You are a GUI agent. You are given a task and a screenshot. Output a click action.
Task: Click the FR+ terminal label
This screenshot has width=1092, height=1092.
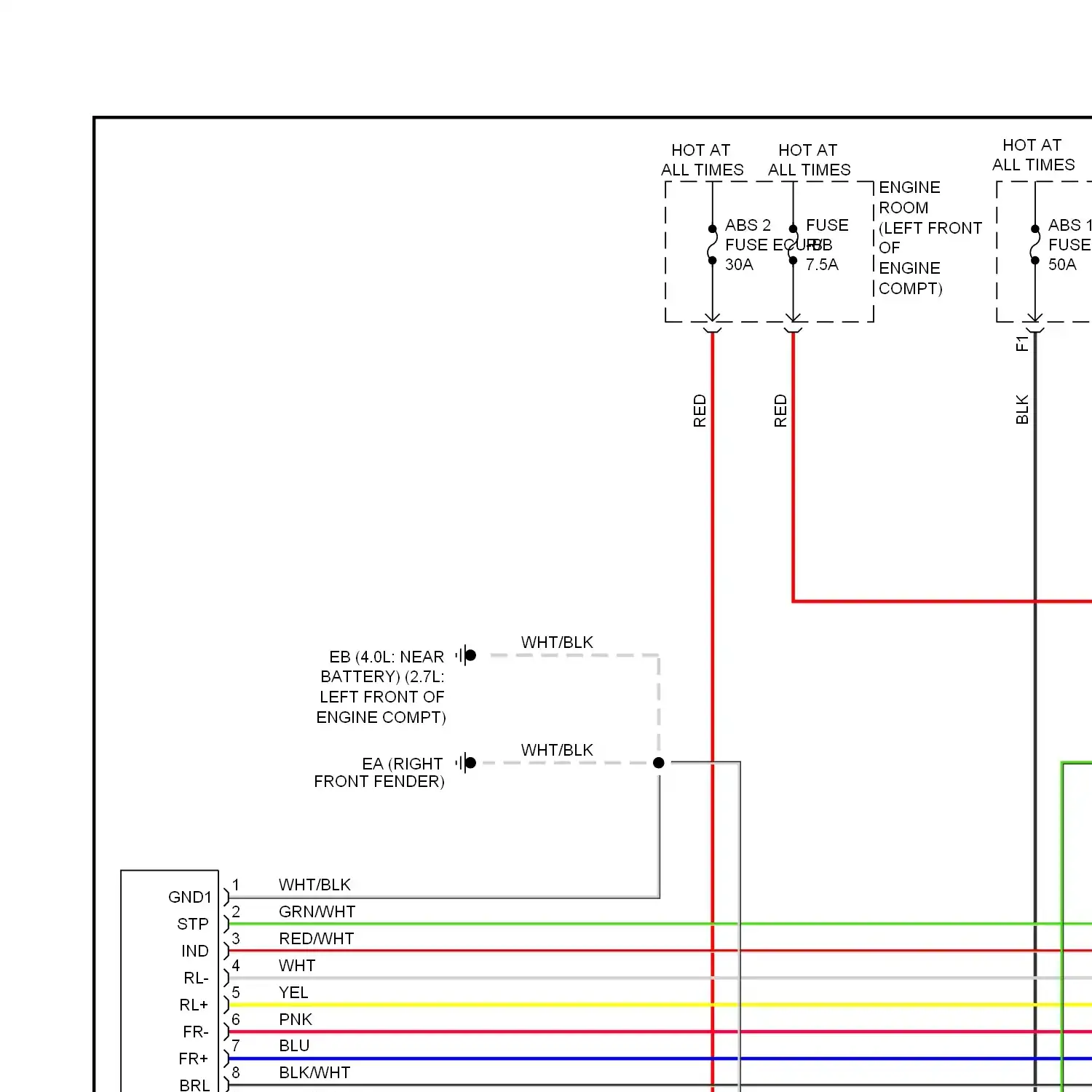tap(193, 1059)
